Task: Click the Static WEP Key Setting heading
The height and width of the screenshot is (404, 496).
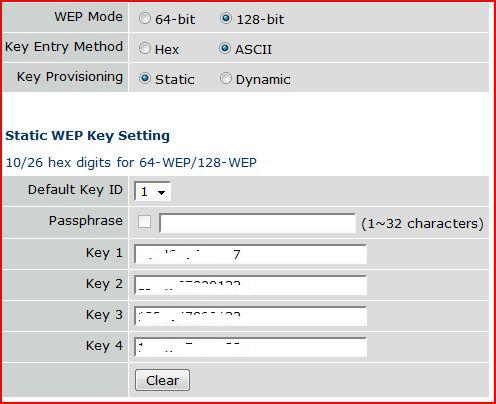Action: click(x=88, y=136)
